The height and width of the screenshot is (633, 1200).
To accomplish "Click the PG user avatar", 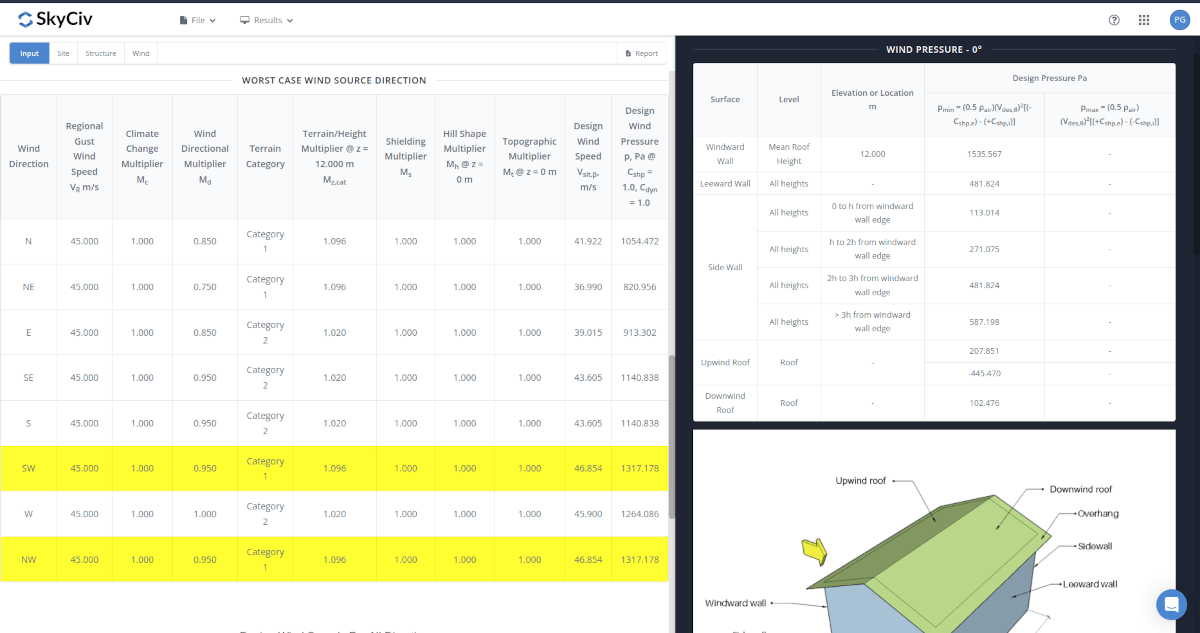I will [x=1180, y=19].
